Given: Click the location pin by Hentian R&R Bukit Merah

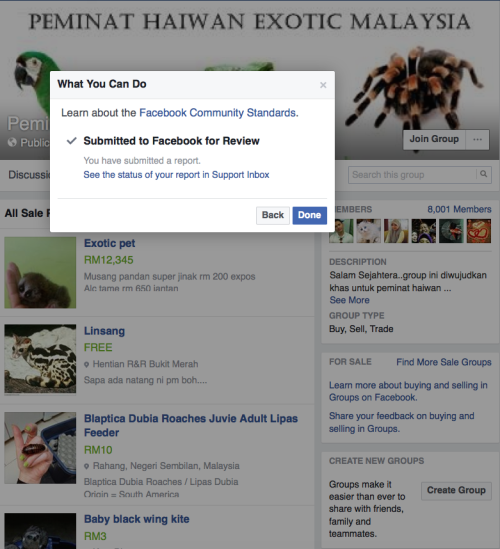Looking at the screenshot, I should point(86,364).
